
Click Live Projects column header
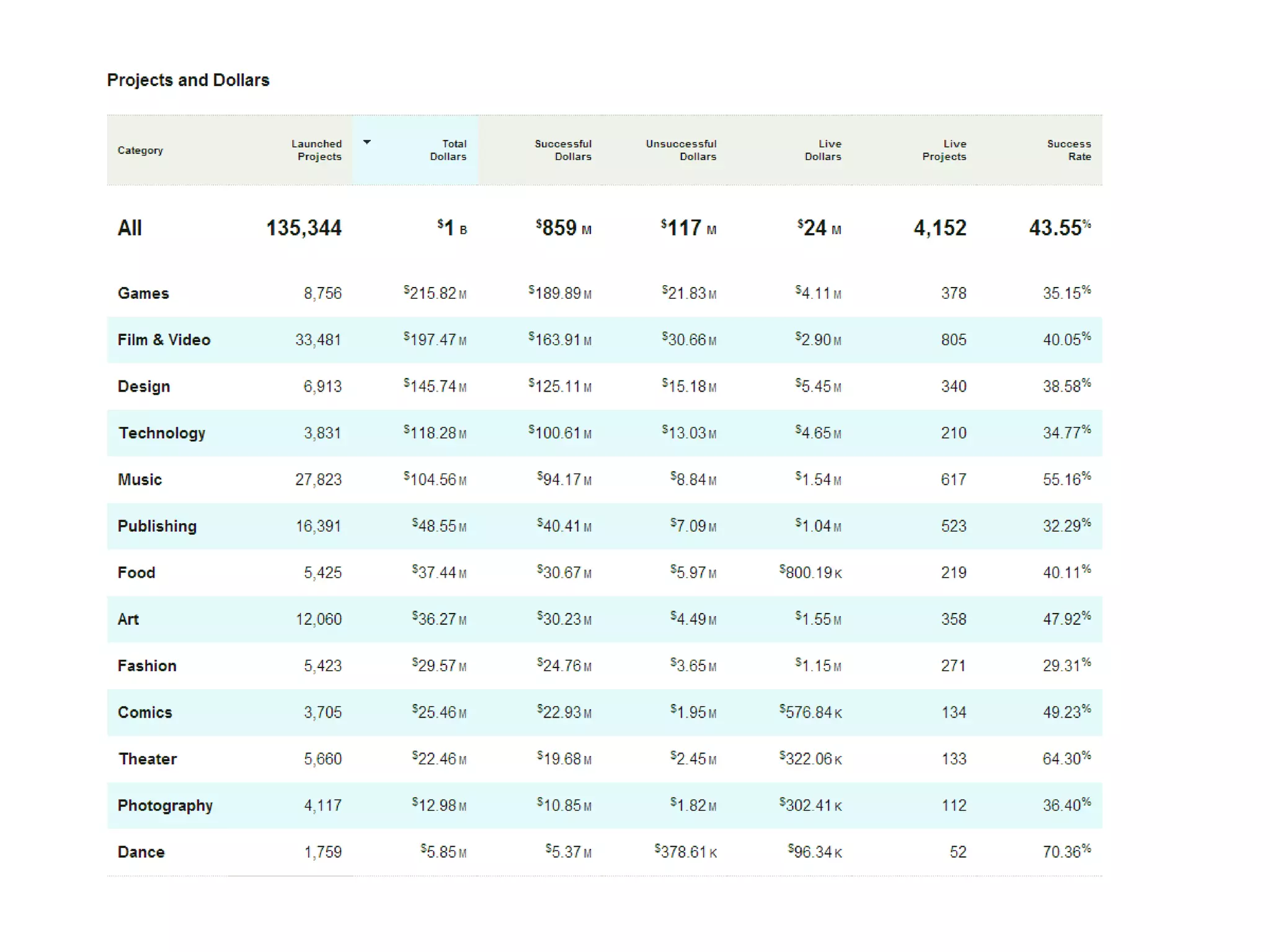pyautogui.click(x=944, y=150)
